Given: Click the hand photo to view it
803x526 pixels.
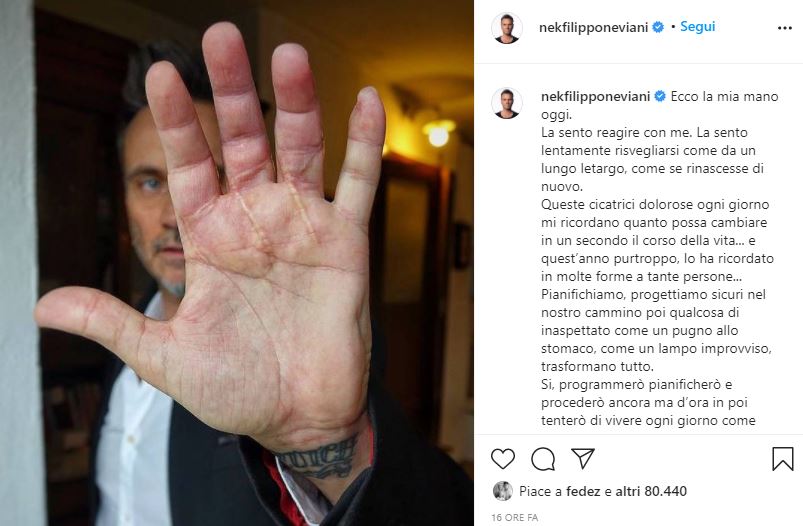Looking at the screenshot, I should point(237,263).
